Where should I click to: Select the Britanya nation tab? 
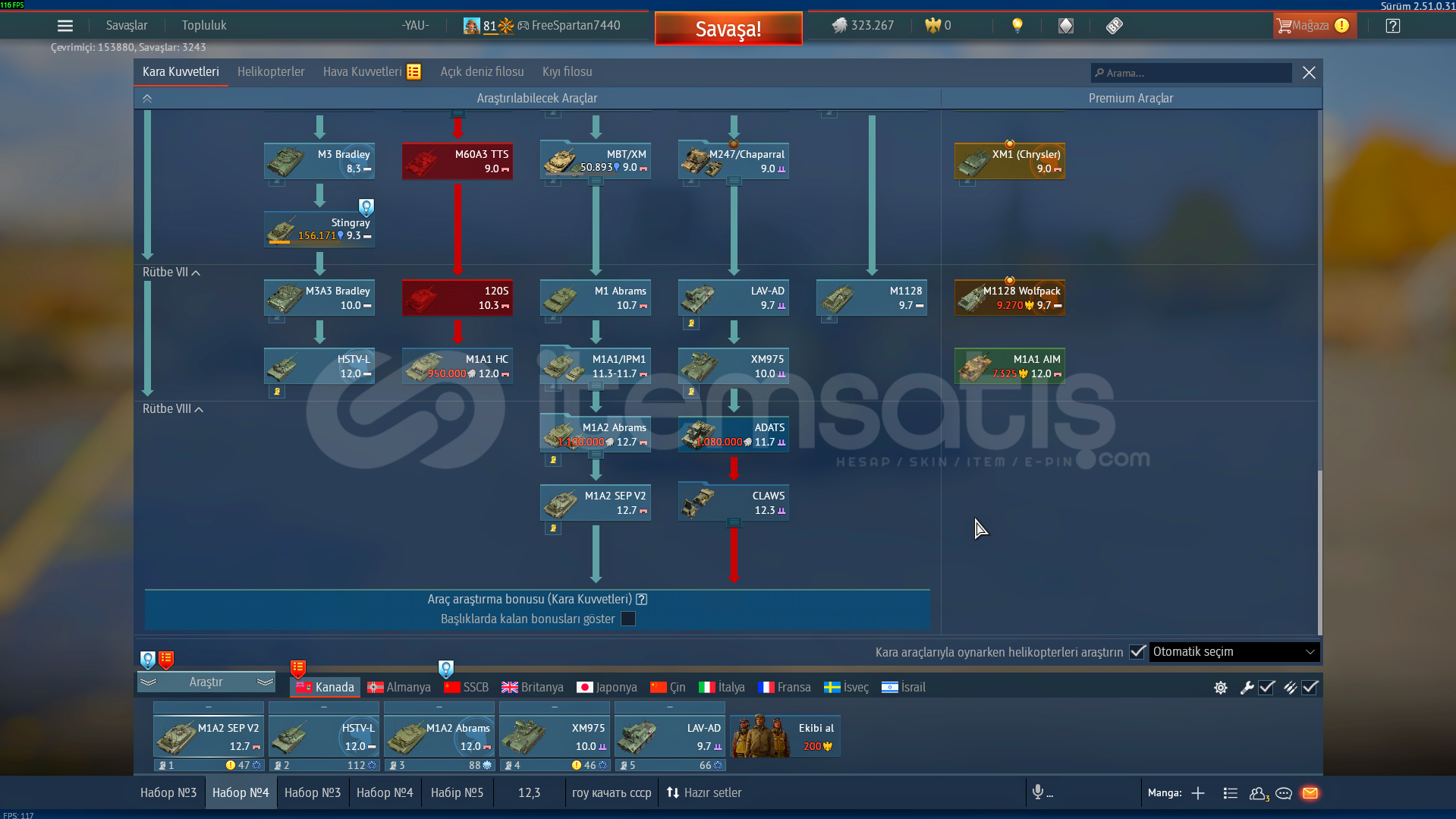(x=533, y=688)
